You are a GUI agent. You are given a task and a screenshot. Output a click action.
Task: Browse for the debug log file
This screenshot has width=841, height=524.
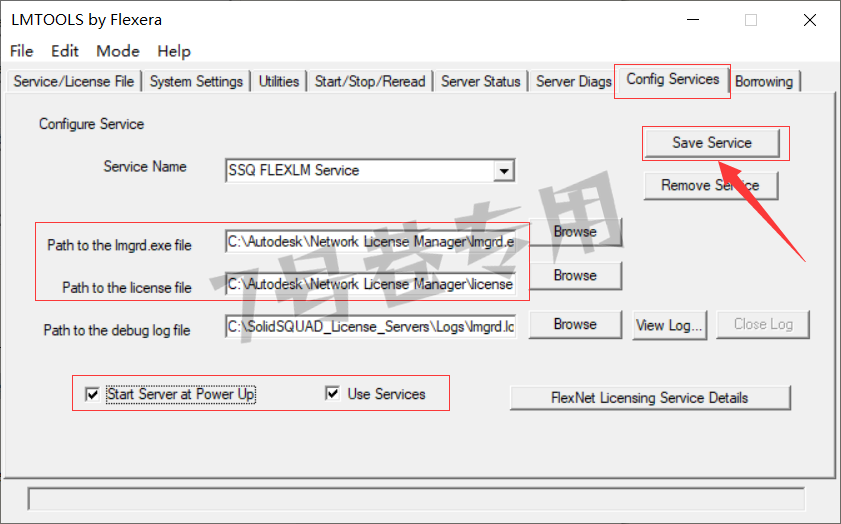(575, 324)
